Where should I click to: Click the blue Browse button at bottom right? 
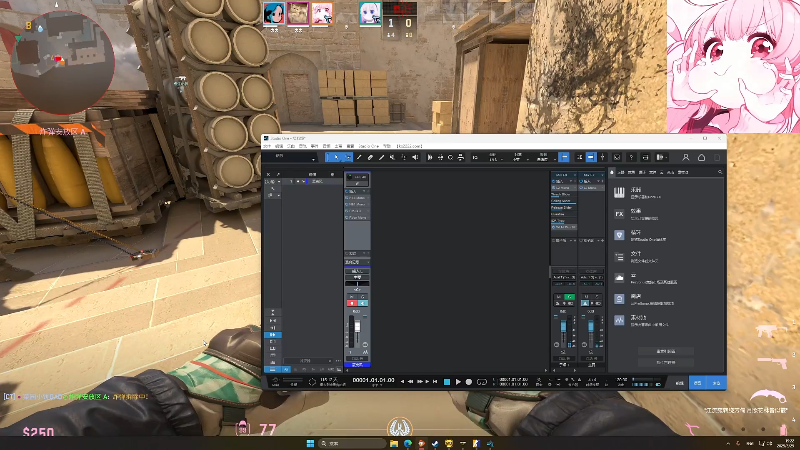tap(716, 383)
